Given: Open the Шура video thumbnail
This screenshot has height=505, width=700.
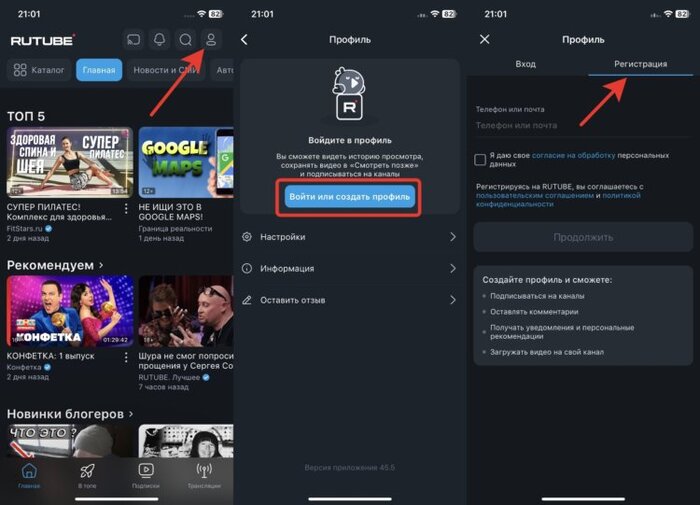Looking at the screenshot, I should coord(186,311).
